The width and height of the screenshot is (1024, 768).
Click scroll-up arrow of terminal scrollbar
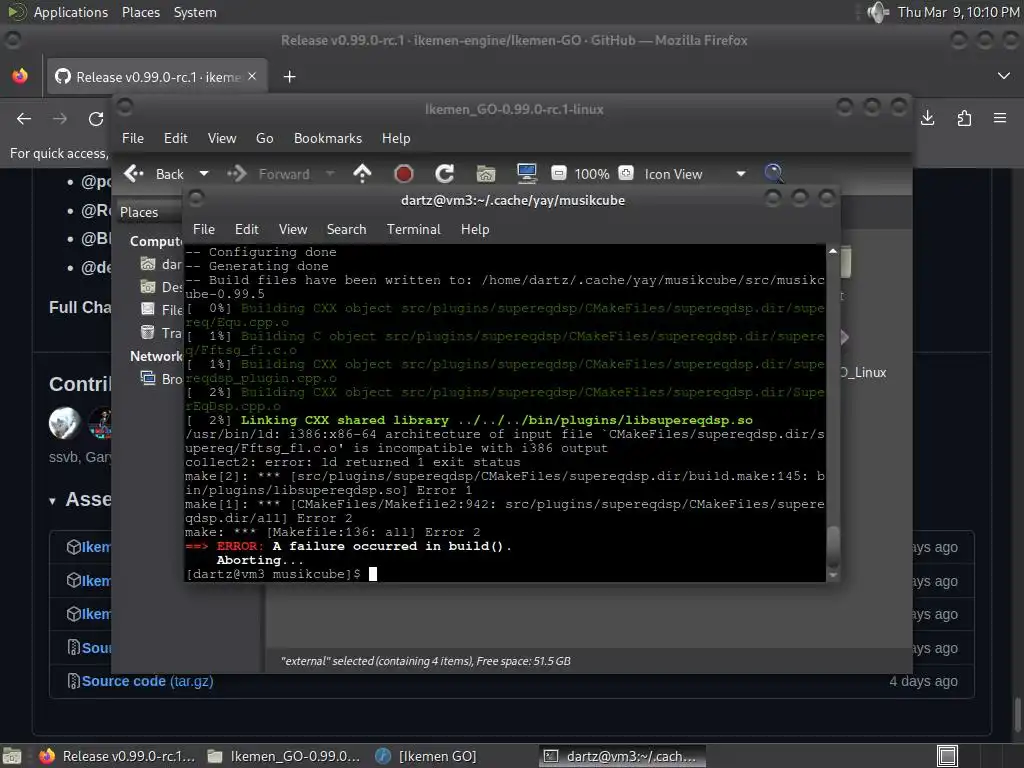pyautogui.click(x=833, y=251)
